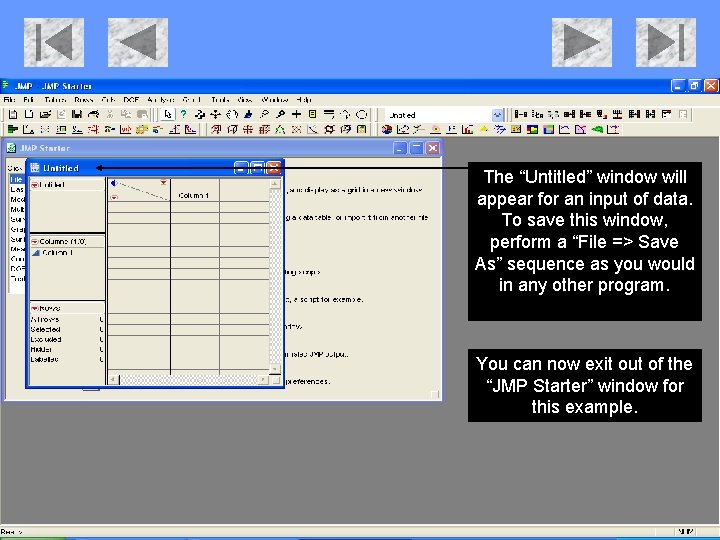Open the File menu

pyautogui.click(x=9, y=100)
